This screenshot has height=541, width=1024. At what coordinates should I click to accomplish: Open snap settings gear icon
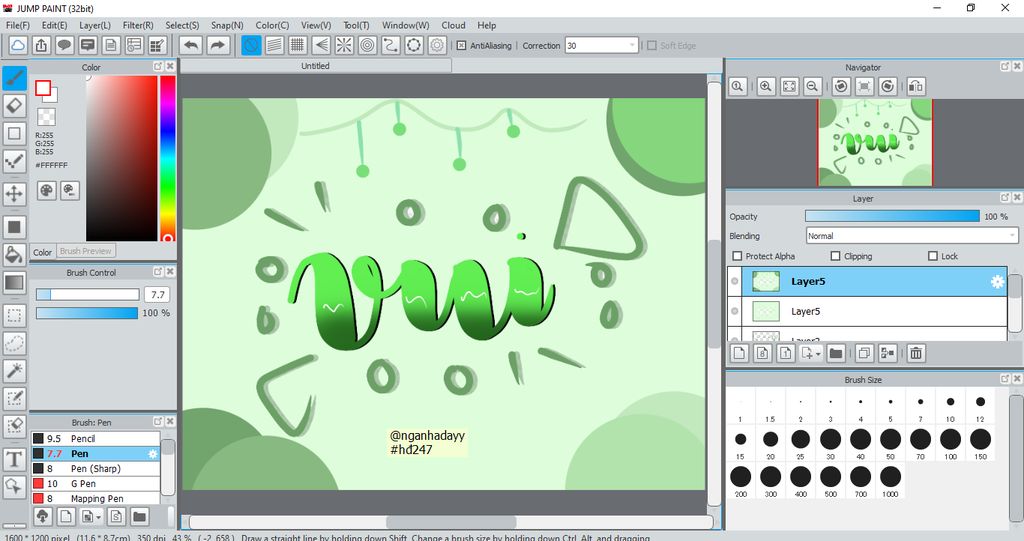(437, 45)
